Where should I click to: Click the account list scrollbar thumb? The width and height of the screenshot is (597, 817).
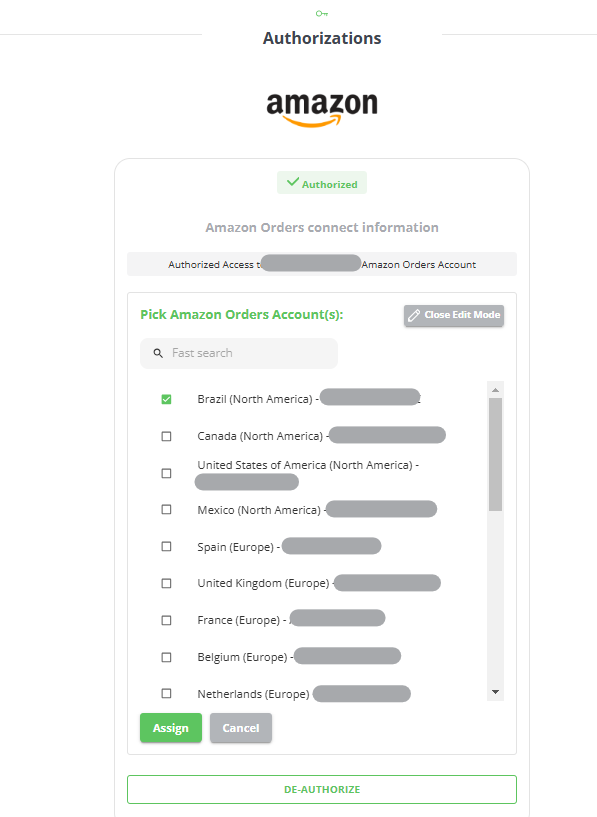pos(495,454)
